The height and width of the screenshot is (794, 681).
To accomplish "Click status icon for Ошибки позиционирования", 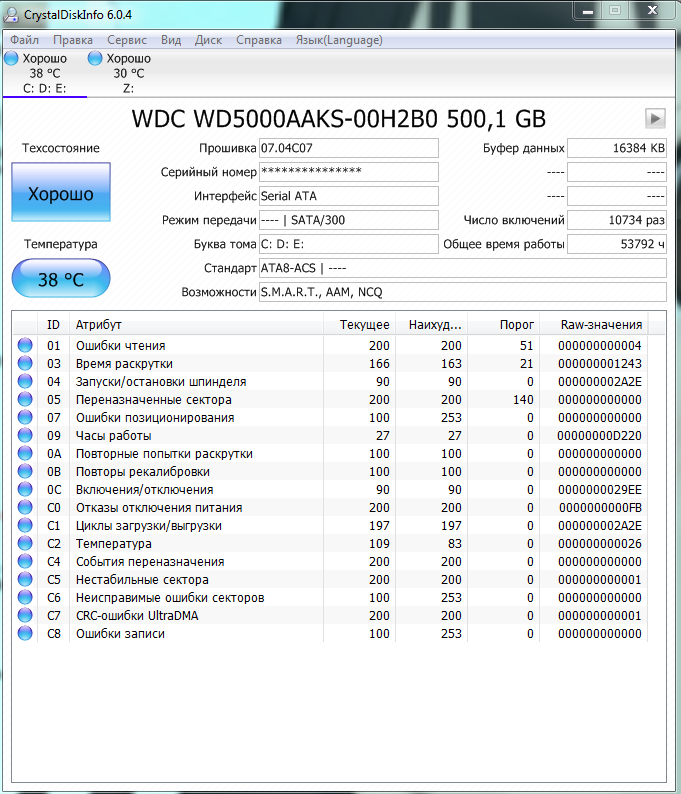I will point(25,417).
